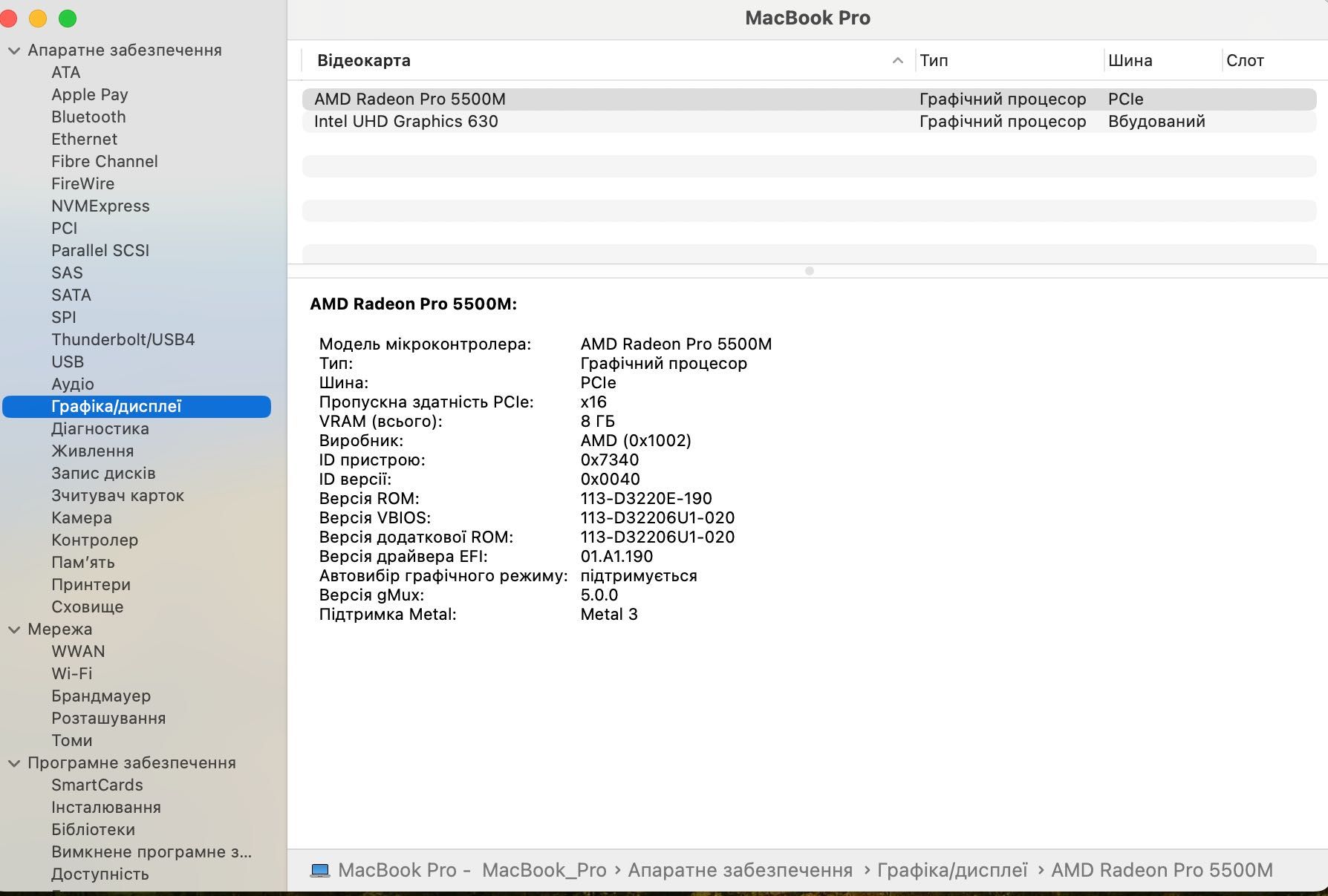Select USB in the sidebar
Image resolution: width=1328 pixels, height=896 pixels.
[68, 362]
